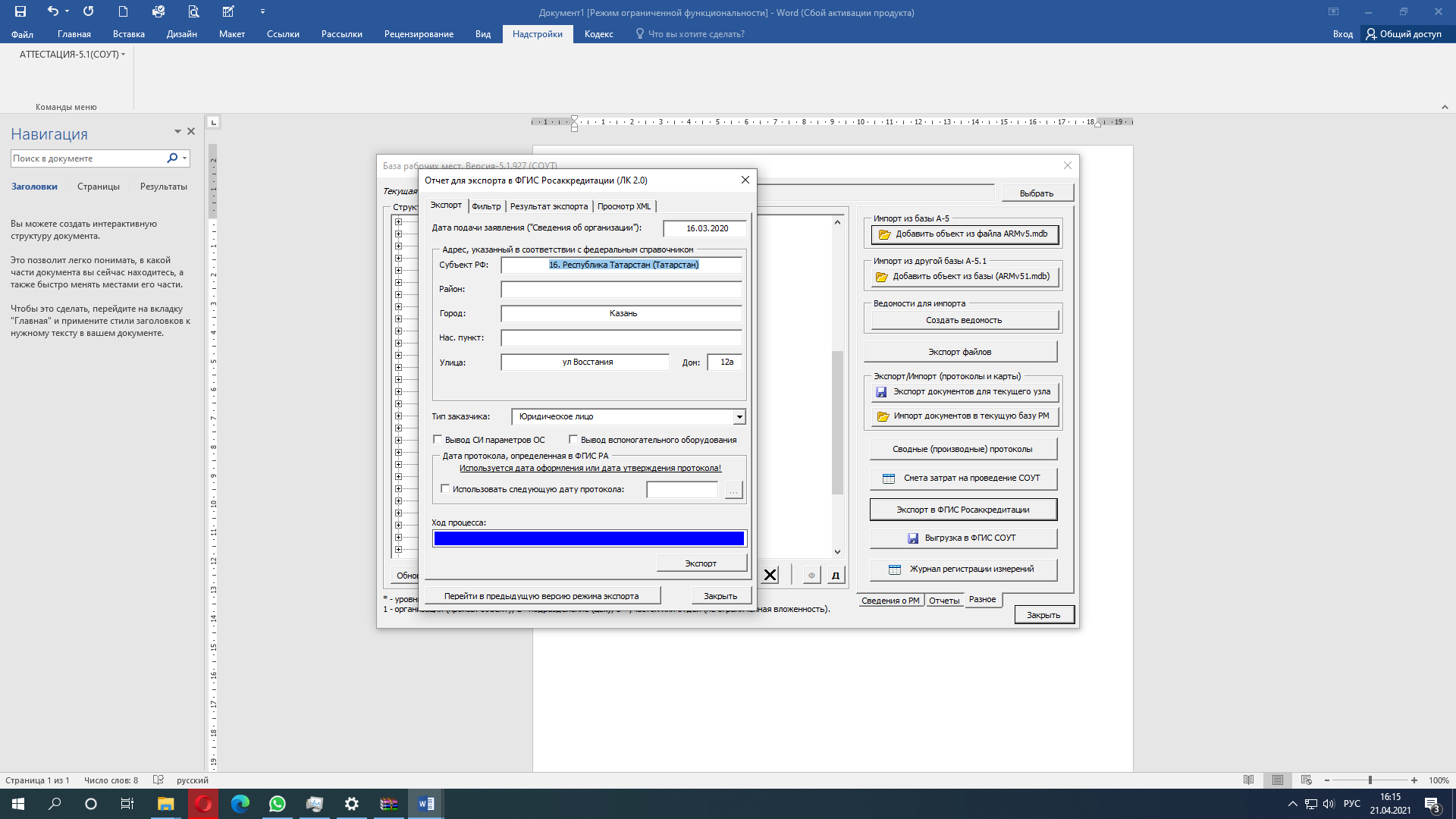Screen dimensions: 1456x819
Task: Open search options dropdown in Navigation search box
Action: 184,158
